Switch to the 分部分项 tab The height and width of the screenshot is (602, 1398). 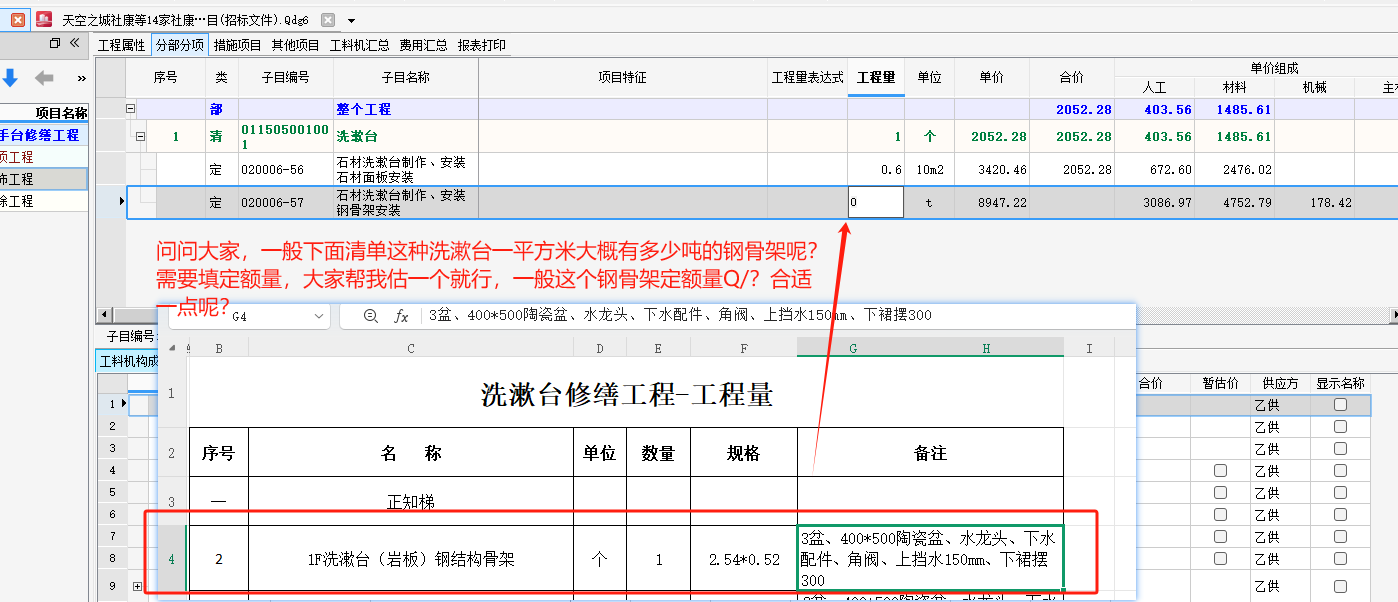pyautogui.click(x=180, y=45)
